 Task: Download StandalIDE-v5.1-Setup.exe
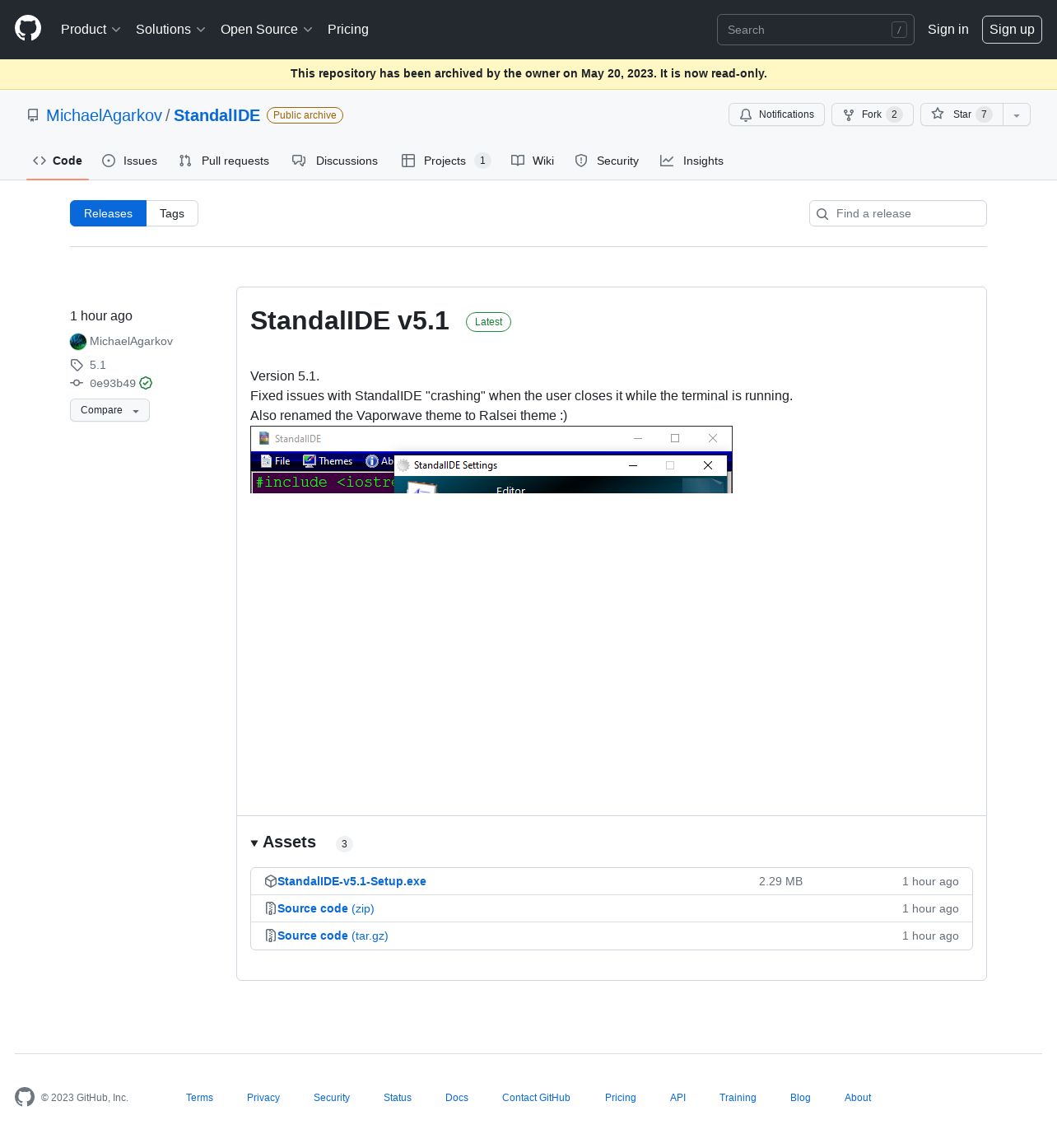(352, 881)
